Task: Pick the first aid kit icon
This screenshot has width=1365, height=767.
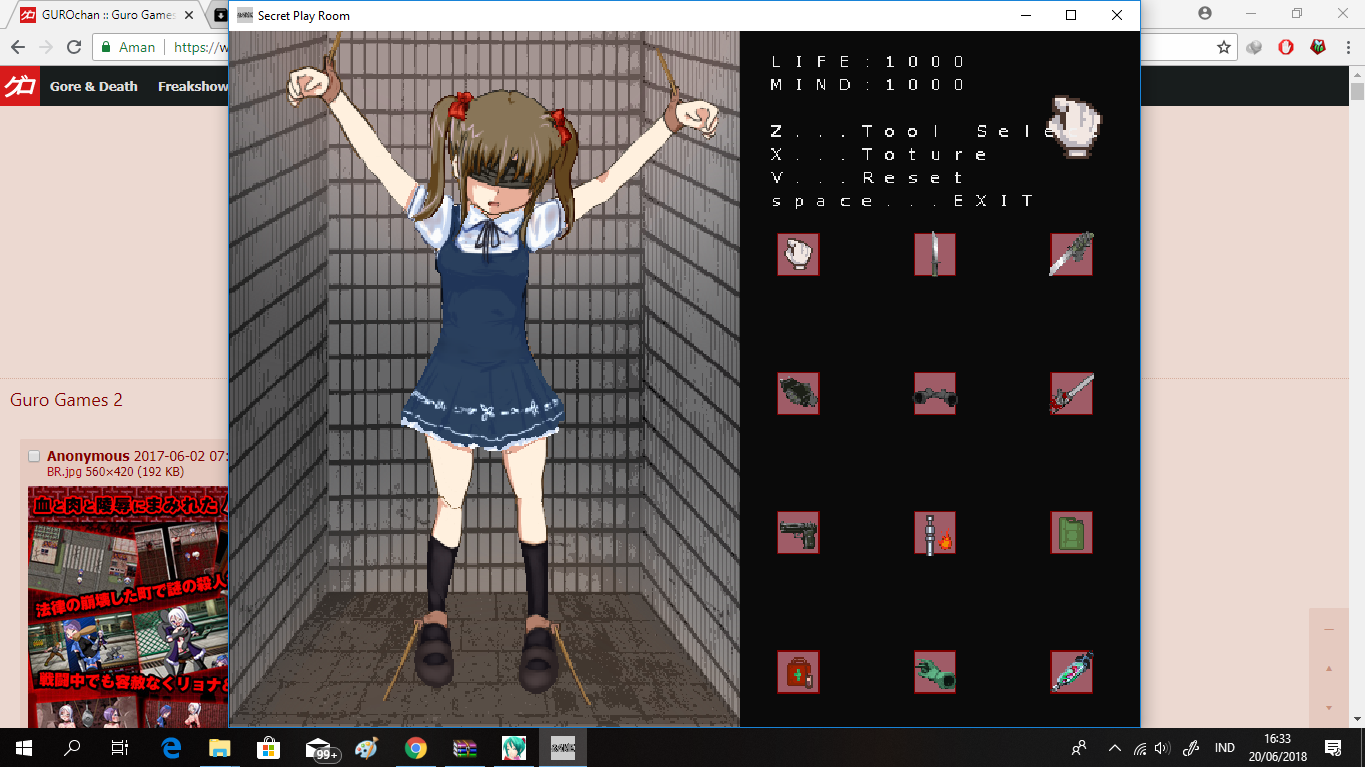Action: 798,671
